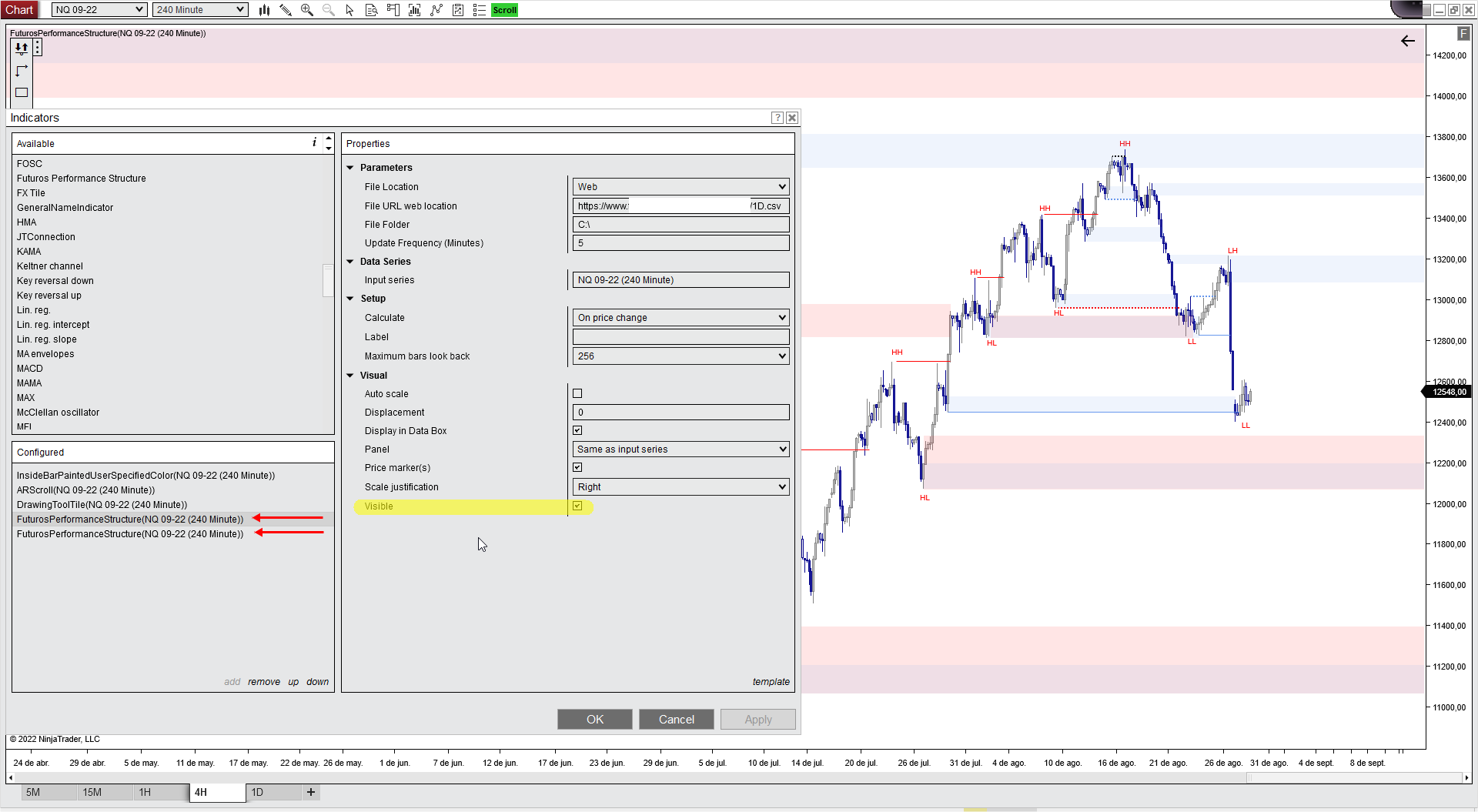The height and width of the screenshot is (812, 1478).
Task: Collapse the Data Series section
Action: coord(350,262)
